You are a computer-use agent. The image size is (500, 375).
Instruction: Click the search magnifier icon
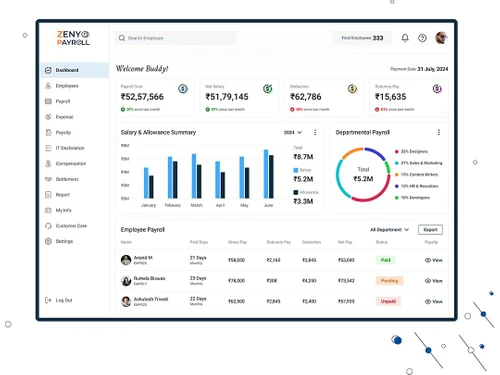[x=122, y=38]
